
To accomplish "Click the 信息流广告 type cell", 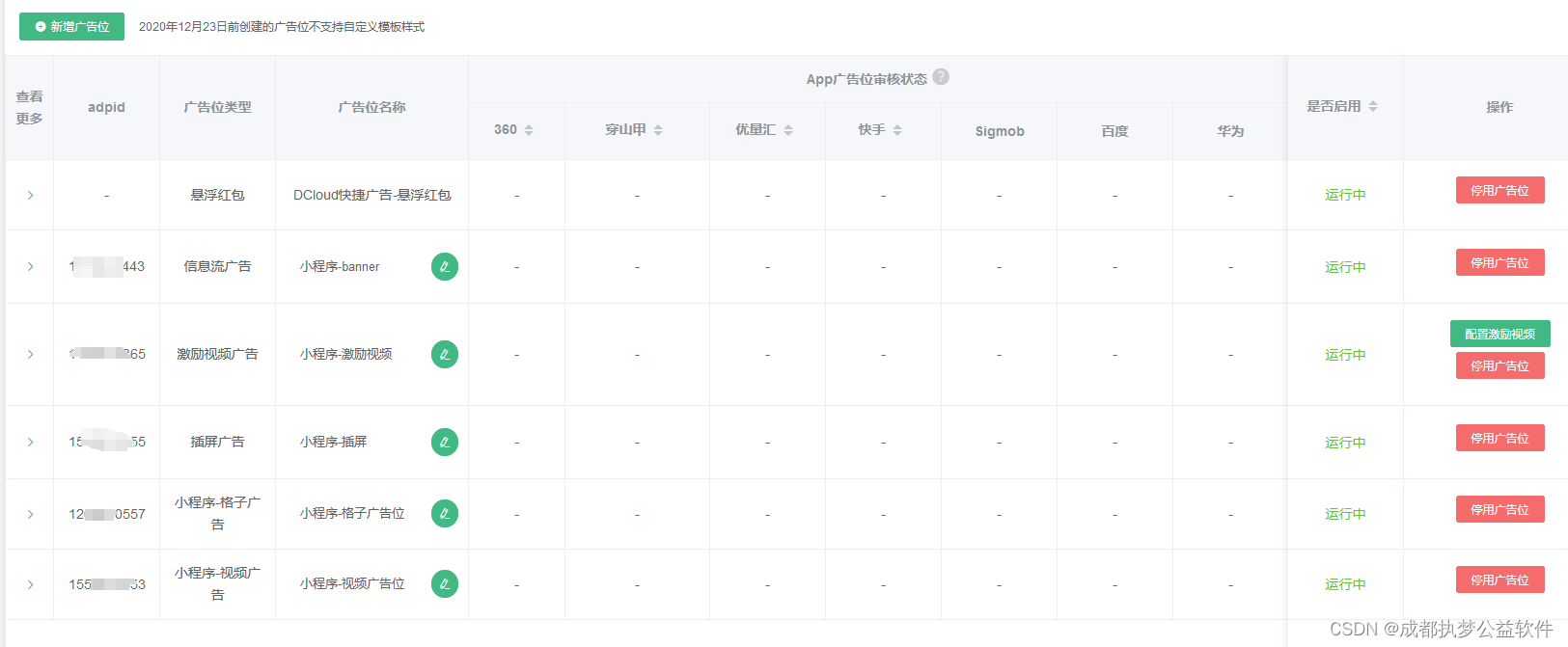I will coord(217,266).
